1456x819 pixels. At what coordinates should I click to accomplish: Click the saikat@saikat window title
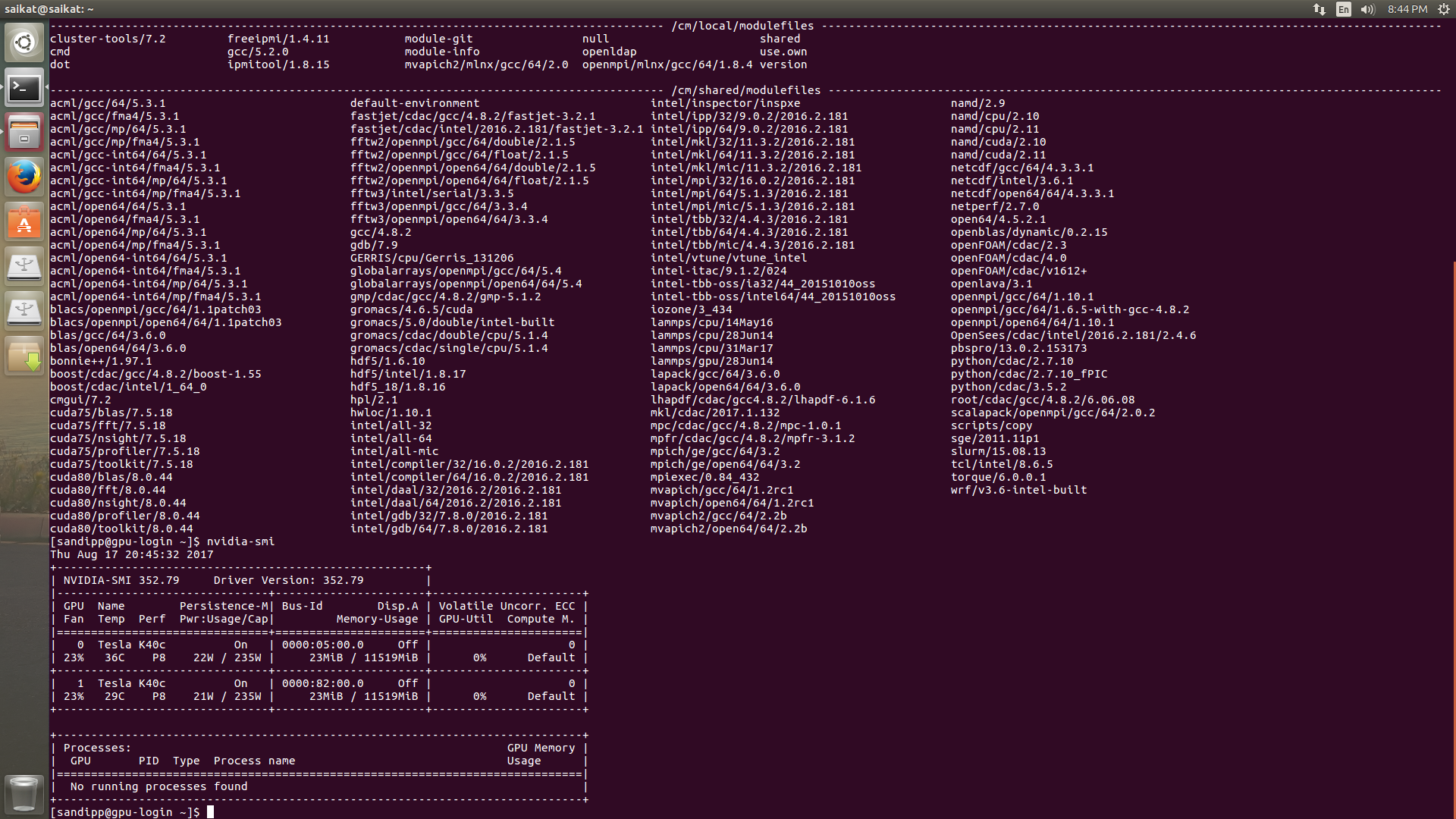49,9
